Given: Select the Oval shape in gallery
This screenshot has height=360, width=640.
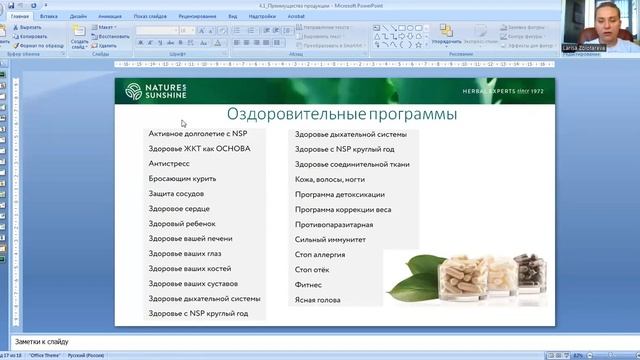Looking at the screenshot, I should (x=410, y=28).
